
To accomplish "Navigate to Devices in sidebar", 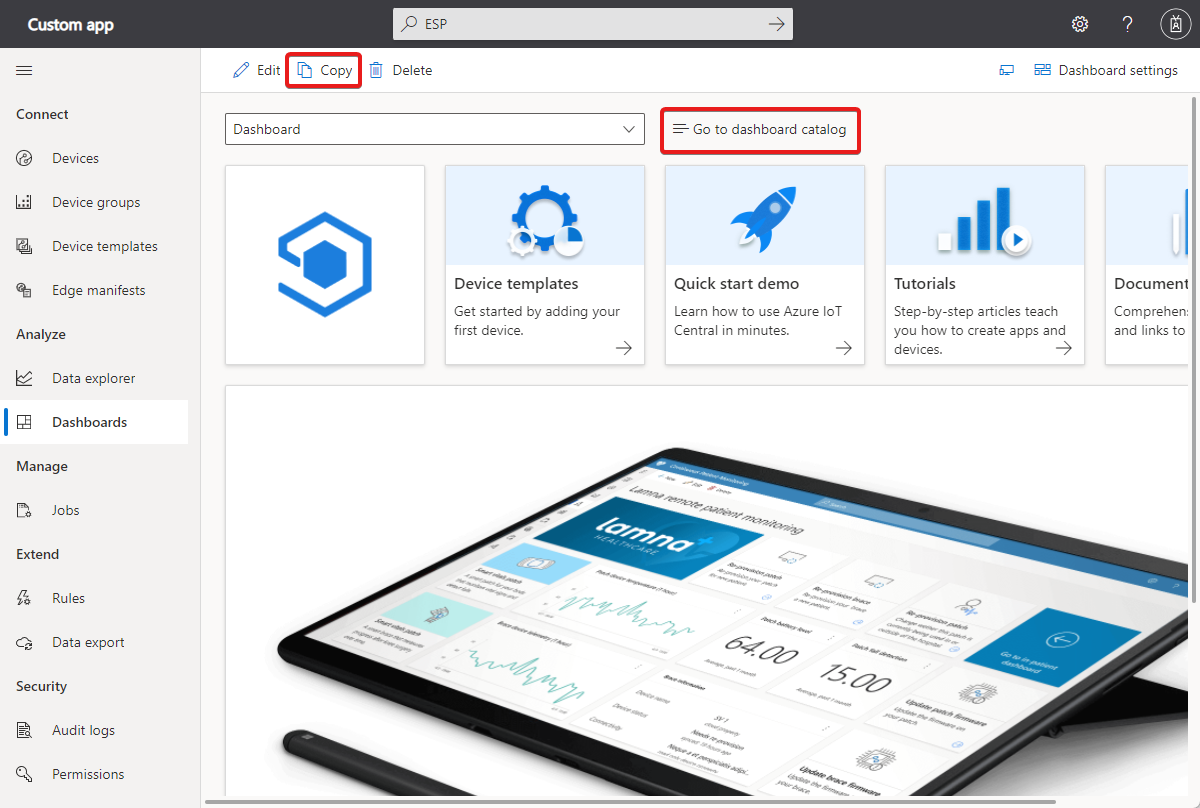I will [x=75, y=158].
